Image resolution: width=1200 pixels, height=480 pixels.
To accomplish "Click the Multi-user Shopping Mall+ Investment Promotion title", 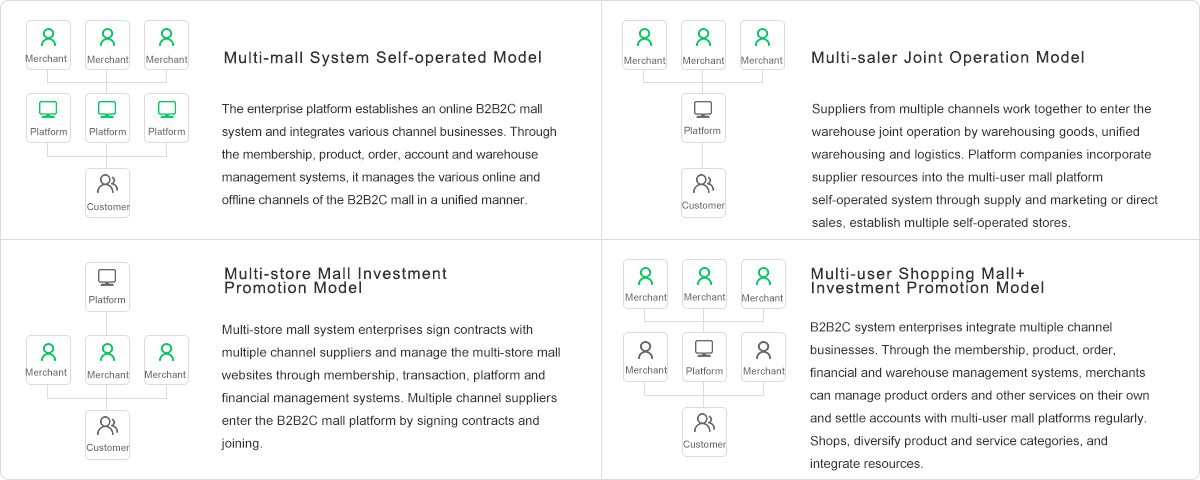I will click(928, 280).
